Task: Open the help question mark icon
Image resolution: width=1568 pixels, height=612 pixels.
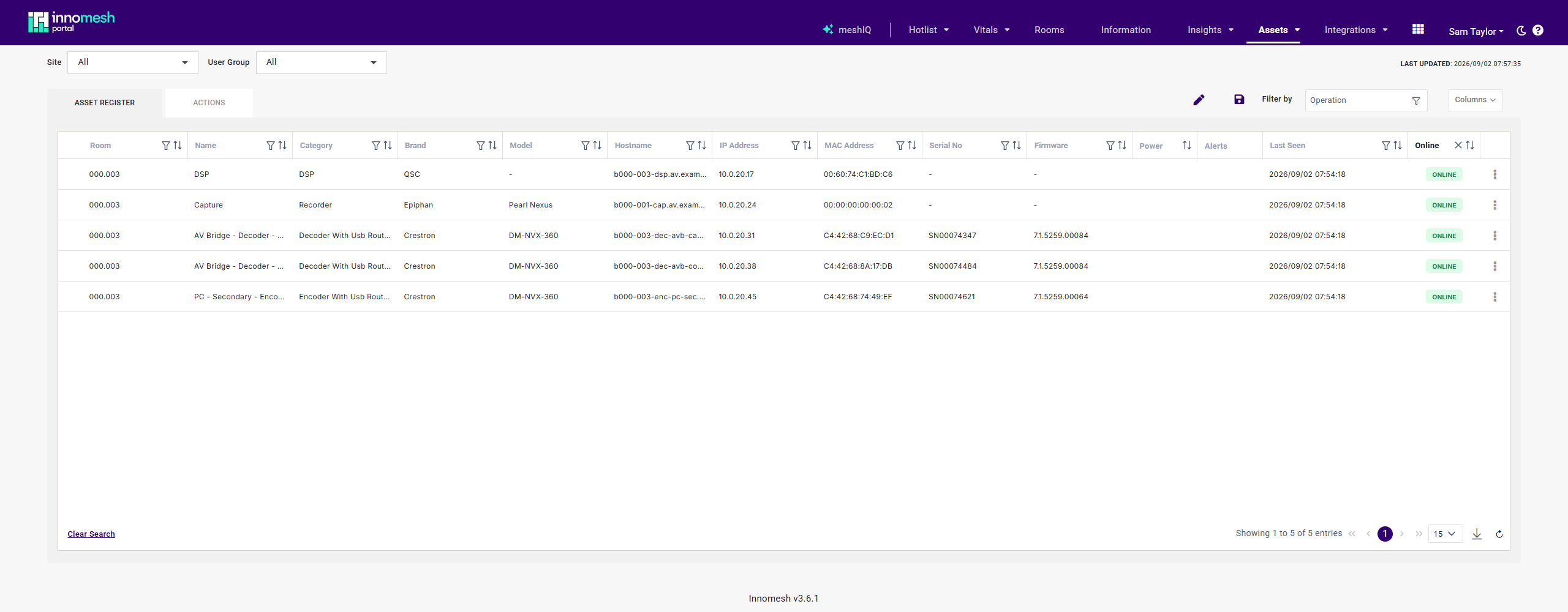Action: click(x=1538, y=31)
